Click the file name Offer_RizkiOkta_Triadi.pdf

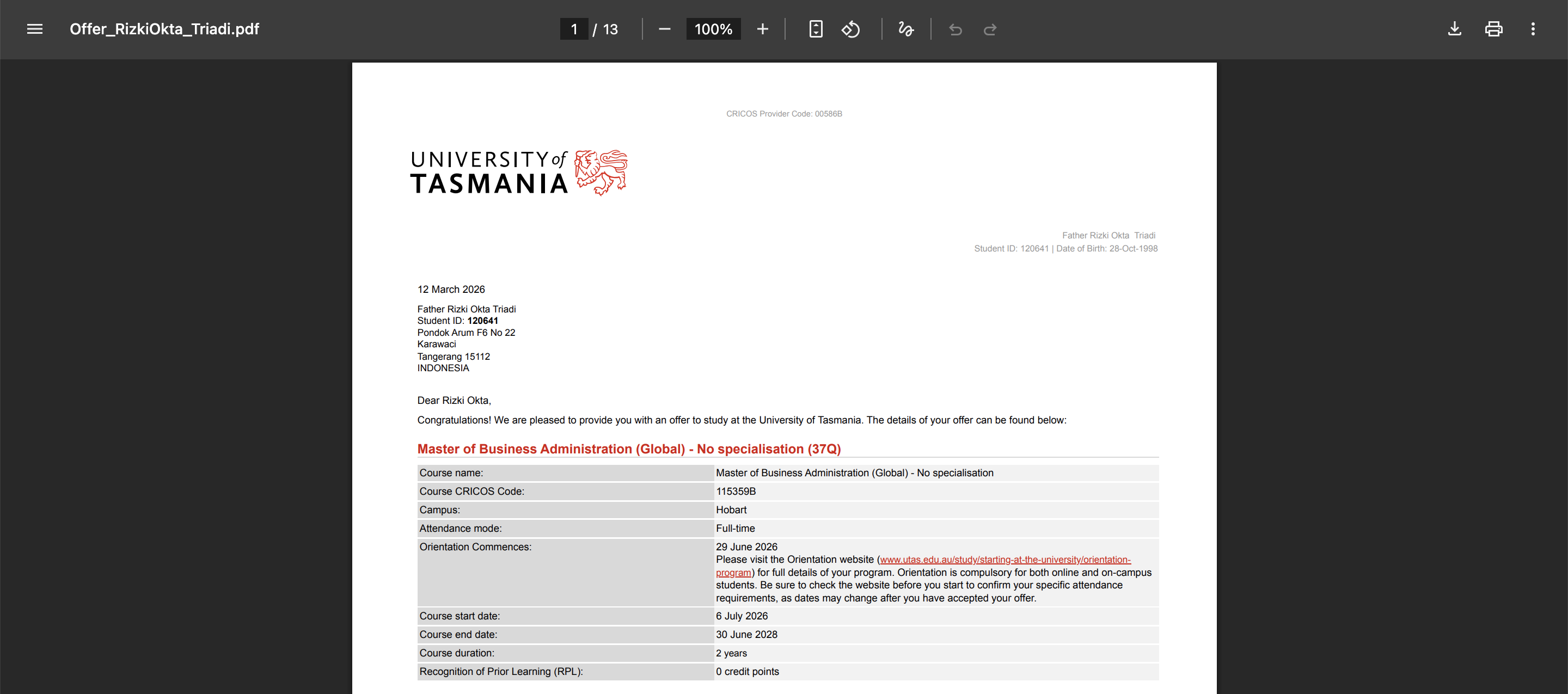coord(164,29)
